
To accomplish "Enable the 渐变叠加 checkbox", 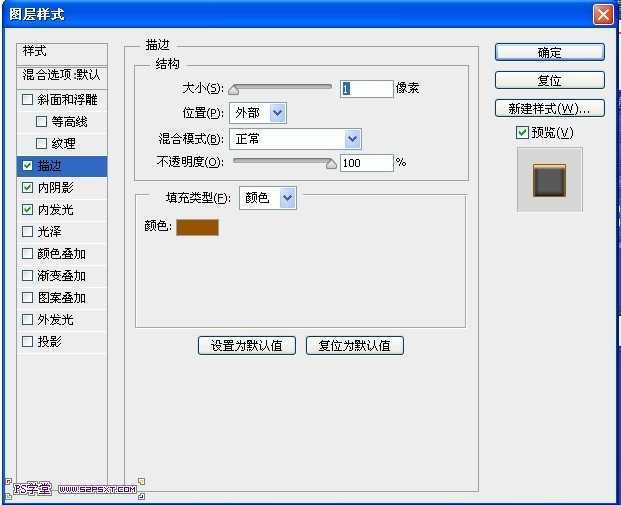I will (27, 275).
